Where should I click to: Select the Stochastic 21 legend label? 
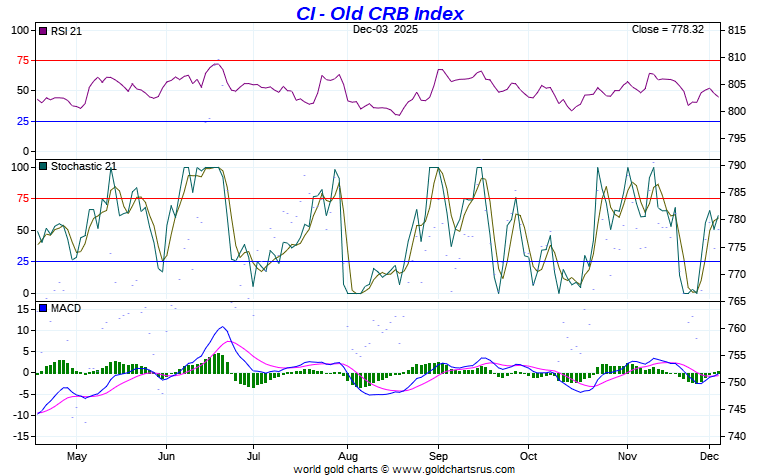click(x=84, y=167)
